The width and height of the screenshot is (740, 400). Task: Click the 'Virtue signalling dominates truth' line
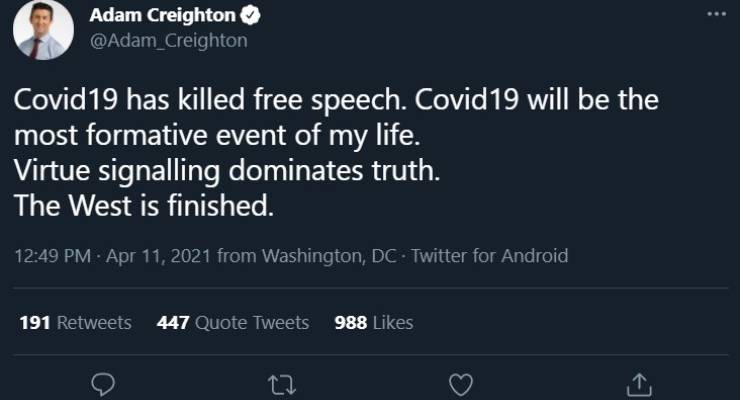tap(226, 170)
